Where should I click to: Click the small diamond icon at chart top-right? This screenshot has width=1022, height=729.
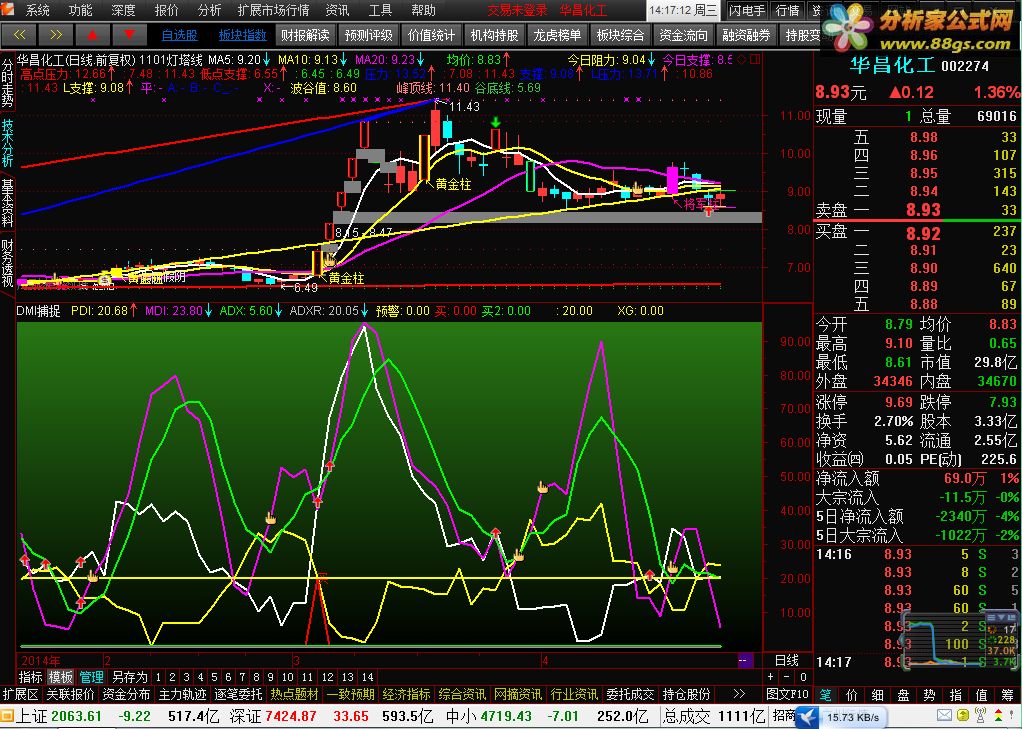[742, 59]
